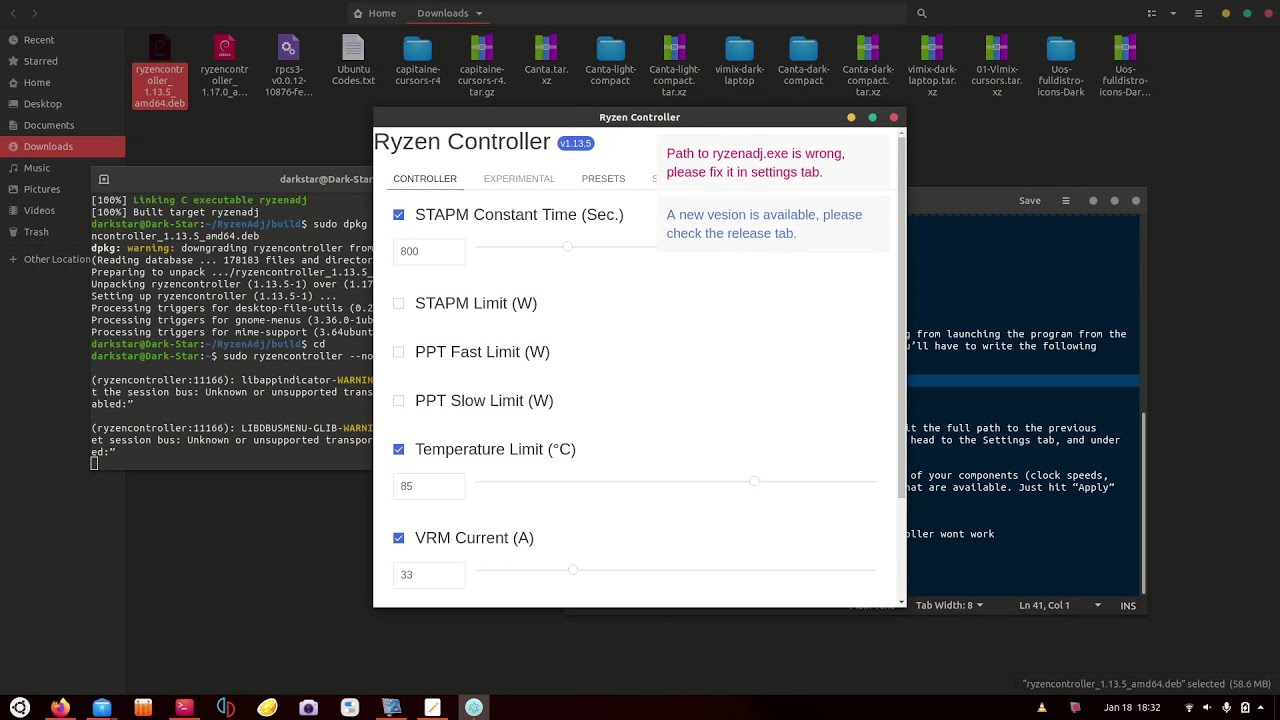Uncheck STAPM Constant Time checkbox
The image size is (1280, 720).
(399, 215)
